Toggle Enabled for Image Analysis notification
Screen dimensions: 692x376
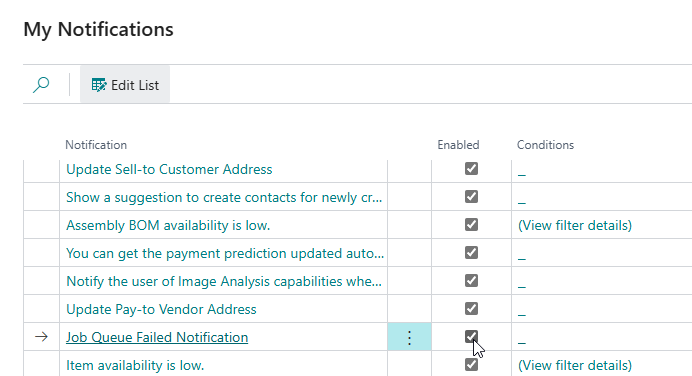pos(471,281)
